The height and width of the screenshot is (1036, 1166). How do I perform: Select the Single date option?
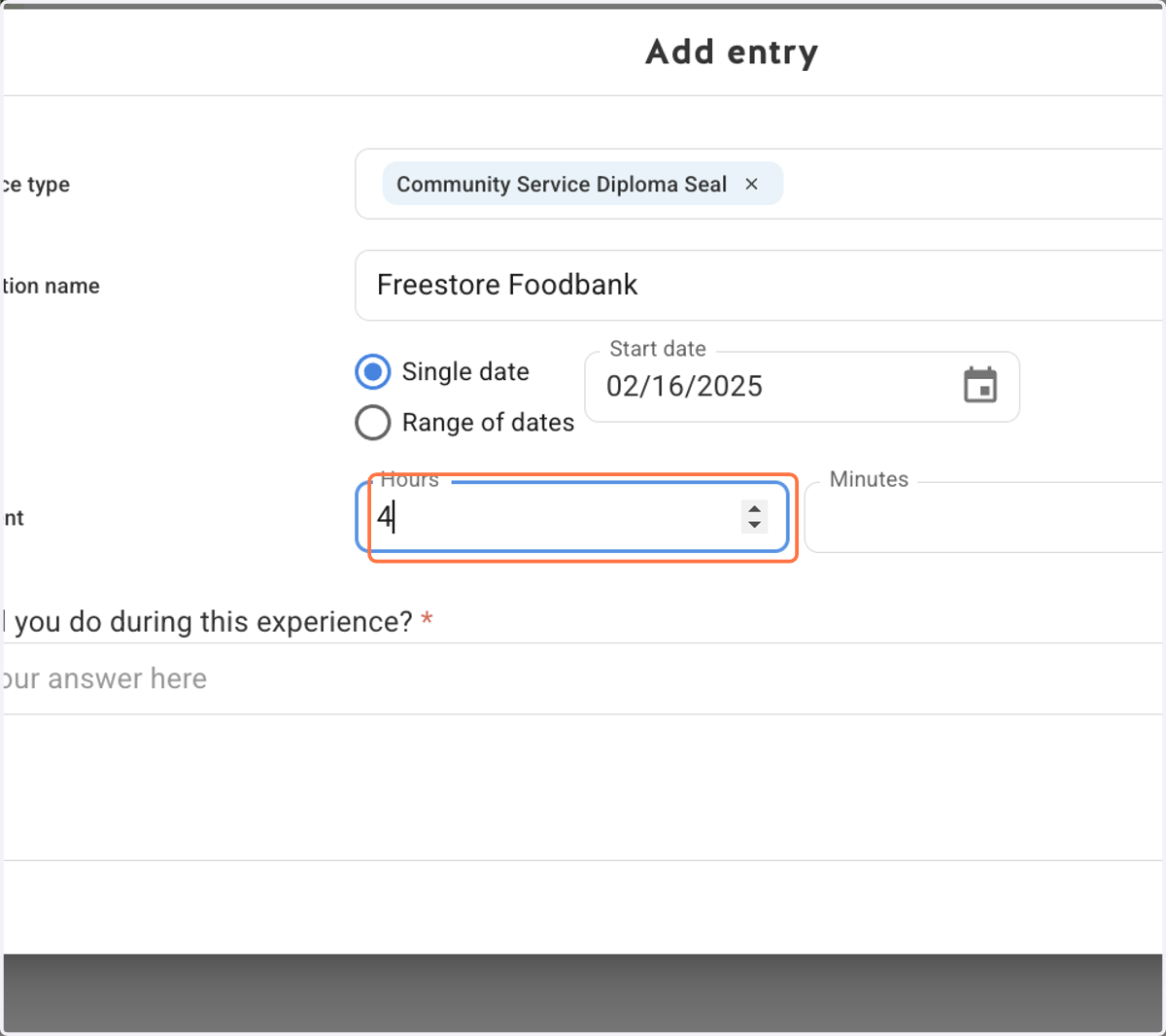[x=373, y=371]
